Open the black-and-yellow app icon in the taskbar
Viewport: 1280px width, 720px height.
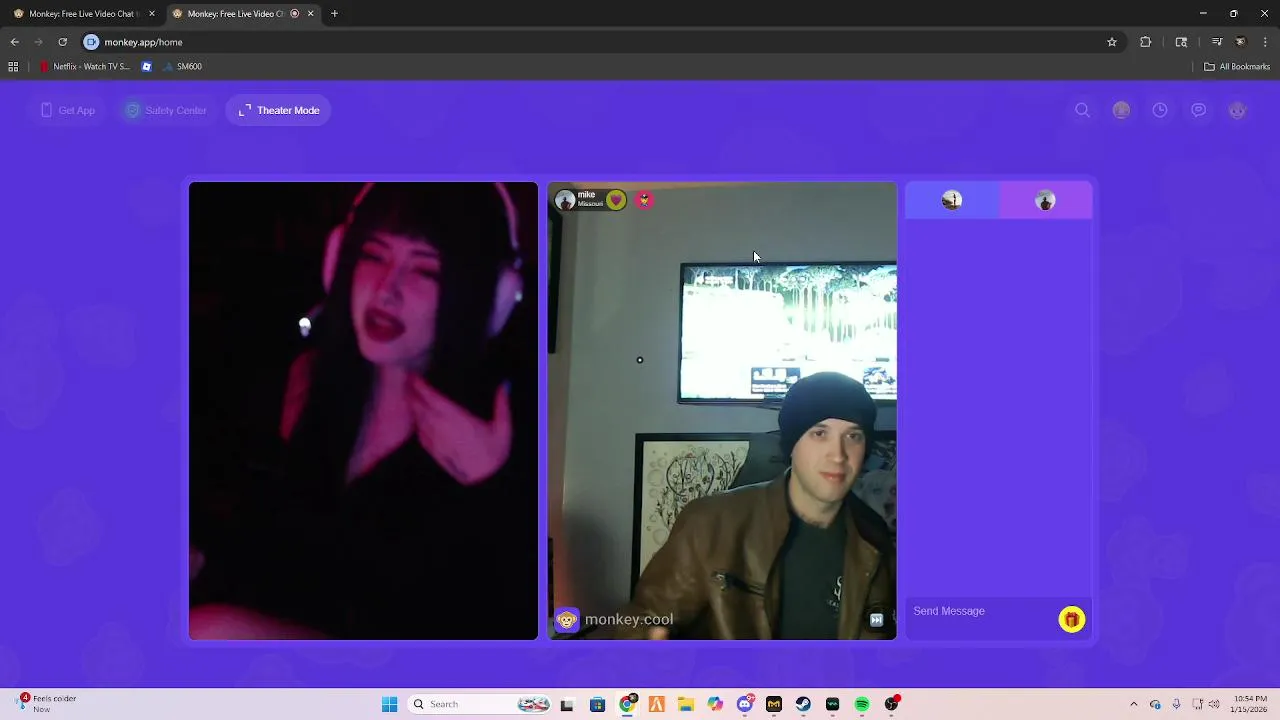pyautogui.click(x=774, y=704)
